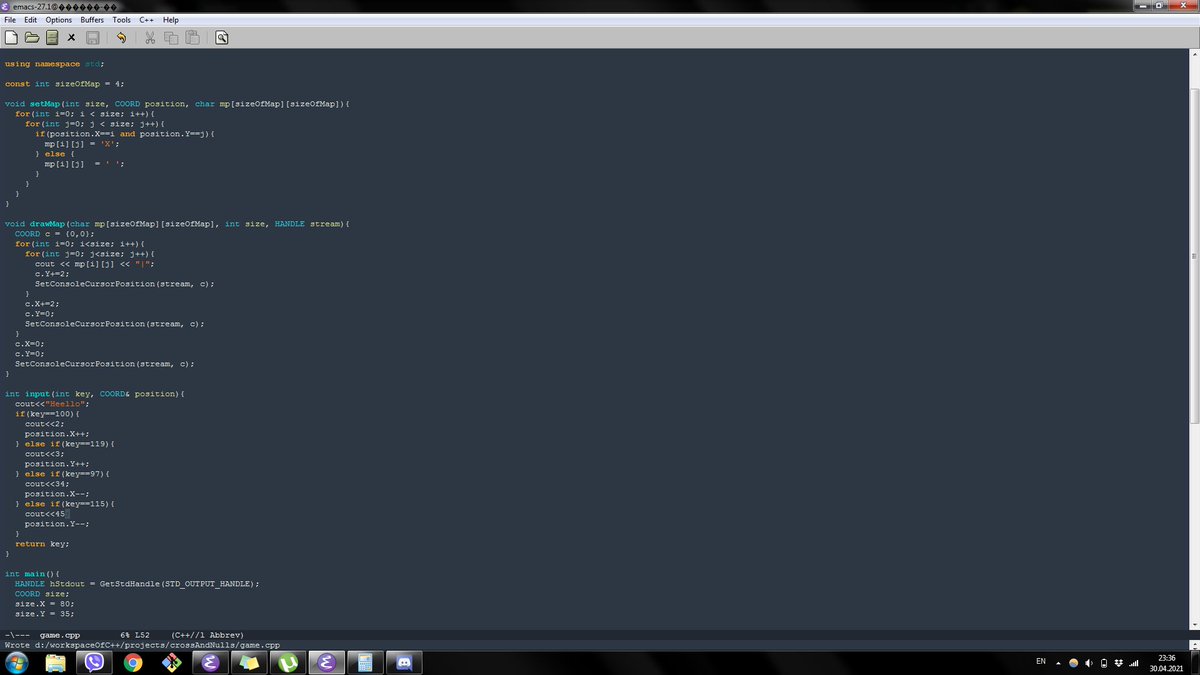Image resolution: width=1200 pixels, height=675 pixels.
Task: Click the Dropbox tray icon
Action: (x=1119, y=664)
